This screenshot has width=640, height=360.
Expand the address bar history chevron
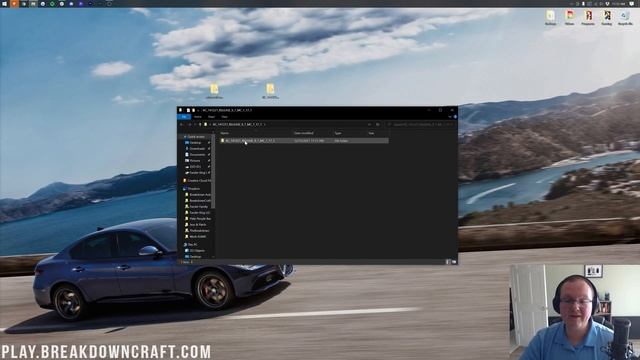click(369, 124)
